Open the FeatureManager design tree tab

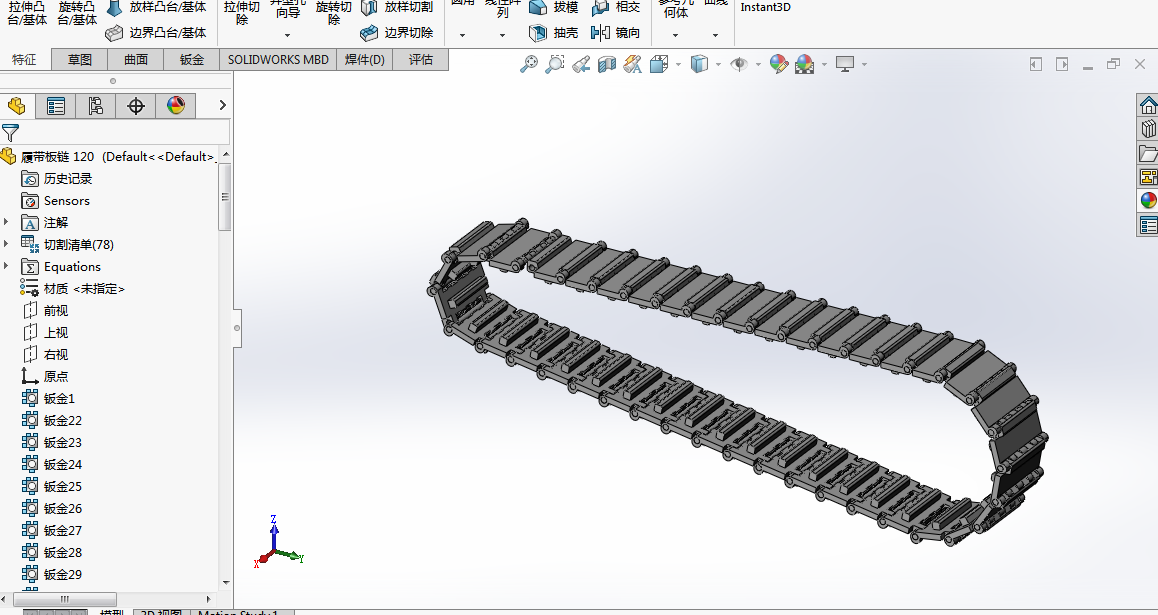pyautogui.click(x=17, y=106)
